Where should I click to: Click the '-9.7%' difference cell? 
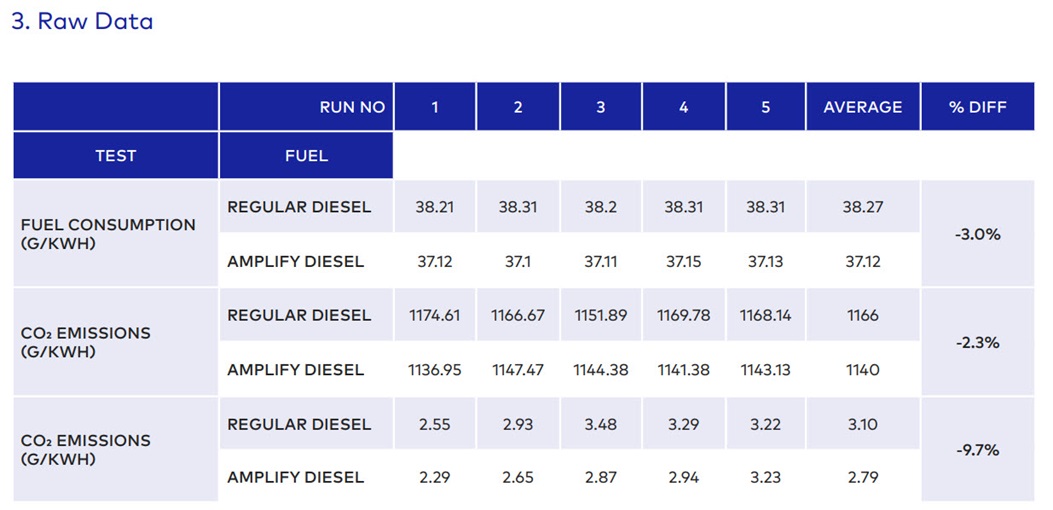(978, 450)
